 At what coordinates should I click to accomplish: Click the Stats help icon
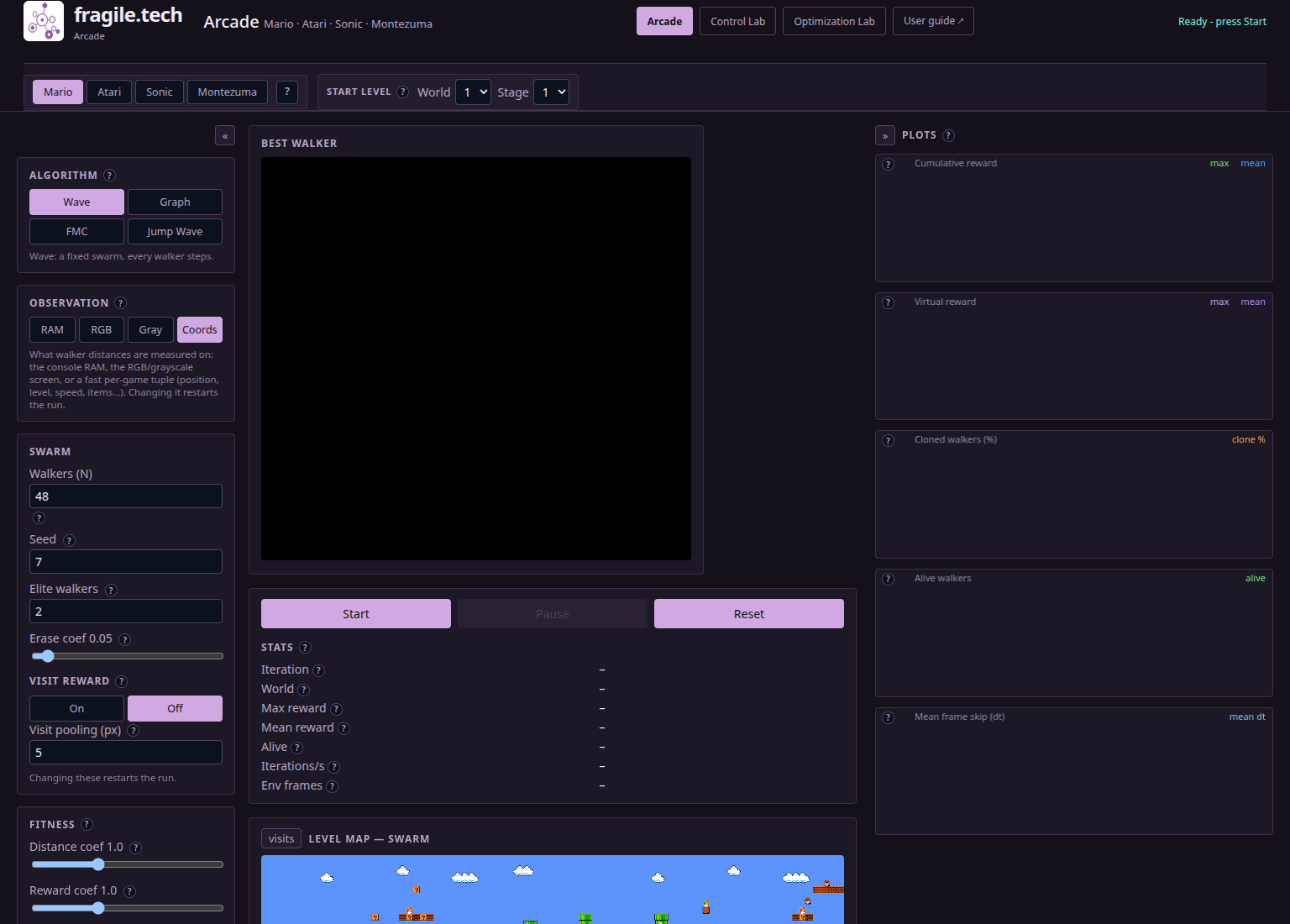305,648
